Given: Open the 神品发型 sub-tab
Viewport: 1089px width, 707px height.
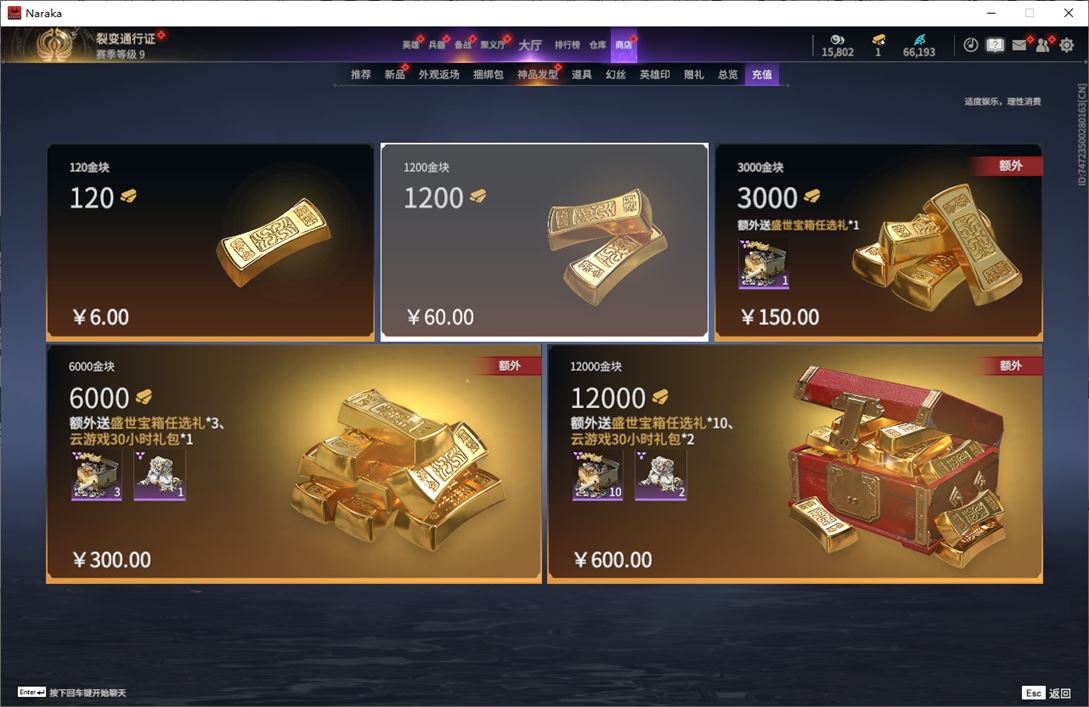Looking at the screenshot, I should click(537, 74).
